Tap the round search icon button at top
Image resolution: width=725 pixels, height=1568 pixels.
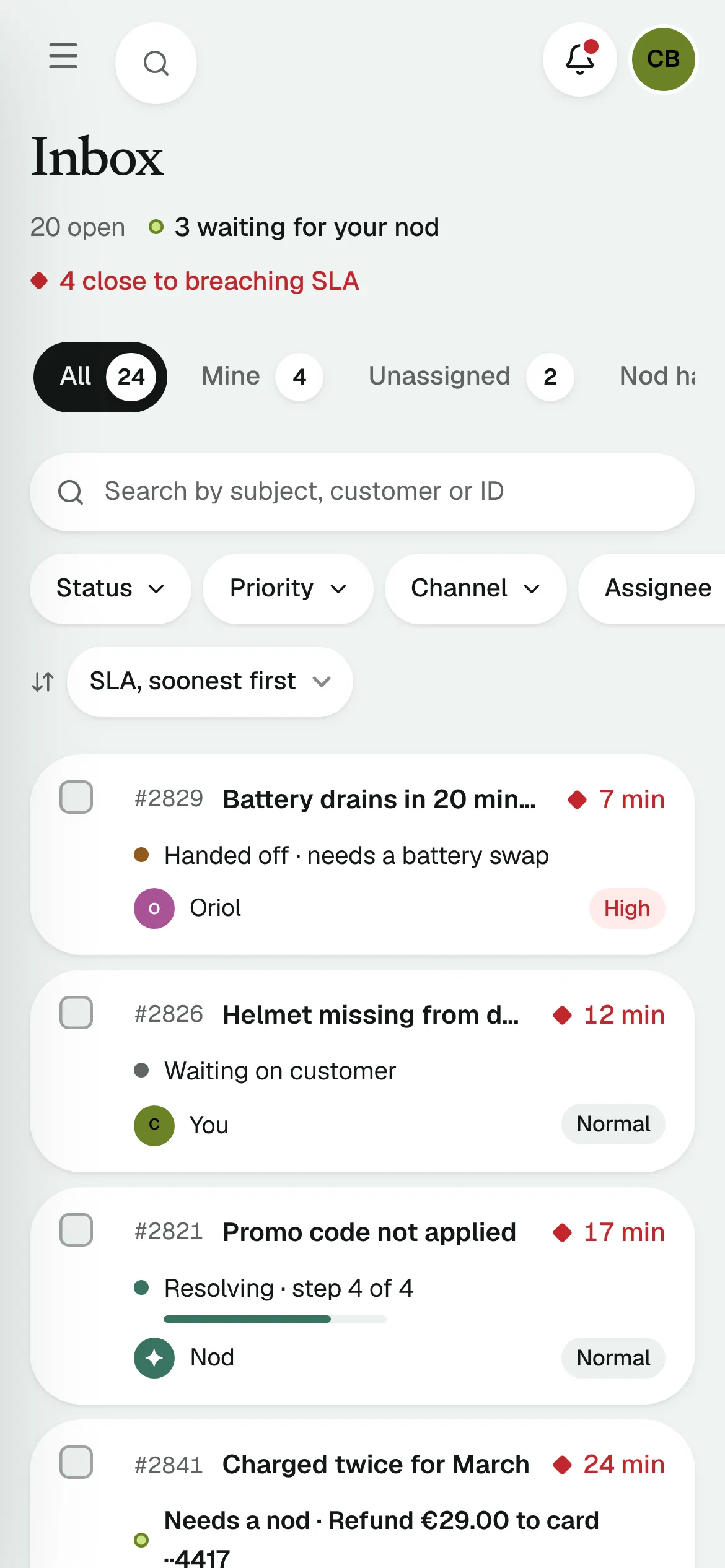tap(156, 63)
